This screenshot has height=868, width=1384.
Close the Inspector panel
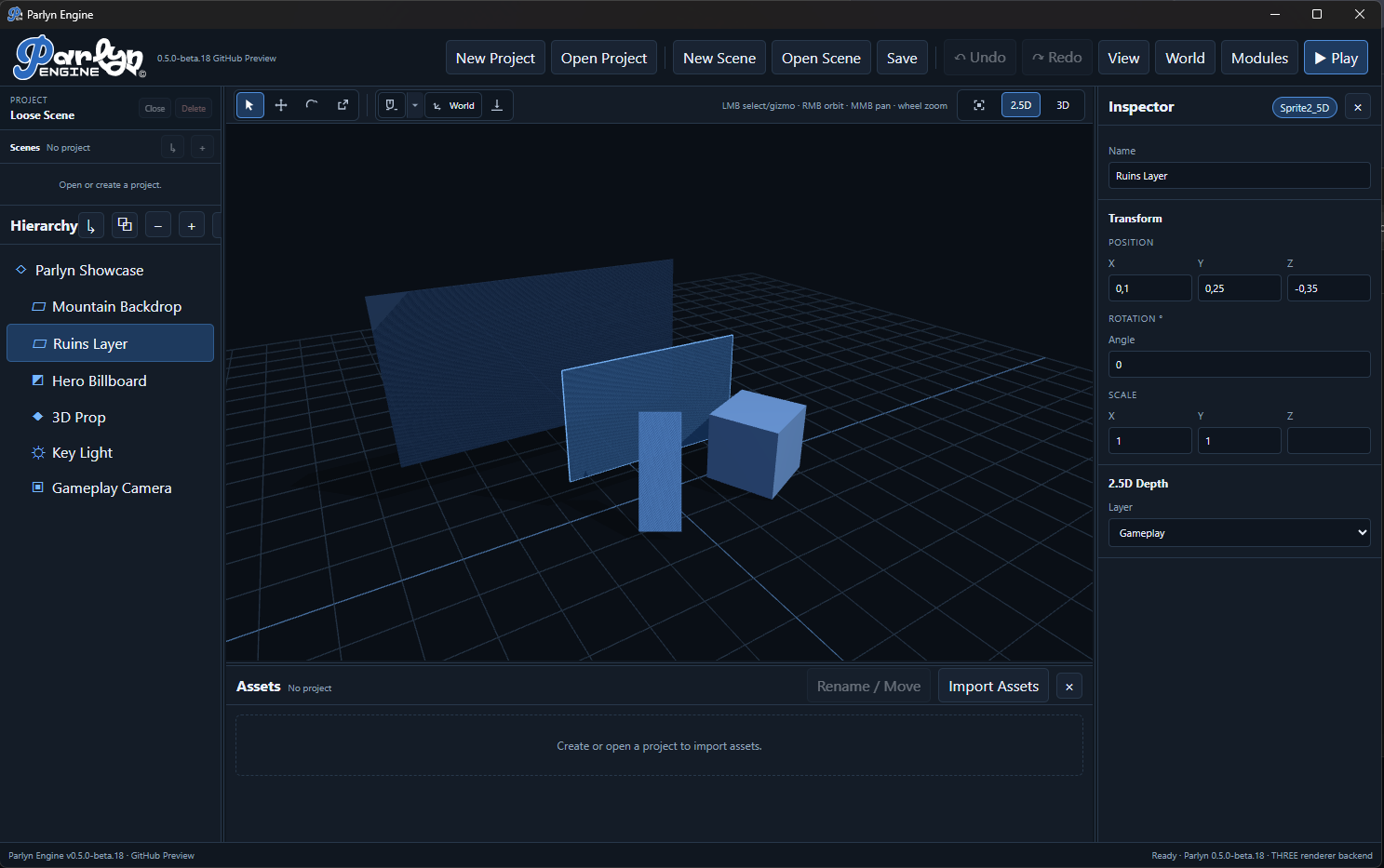pos(1358,107)
